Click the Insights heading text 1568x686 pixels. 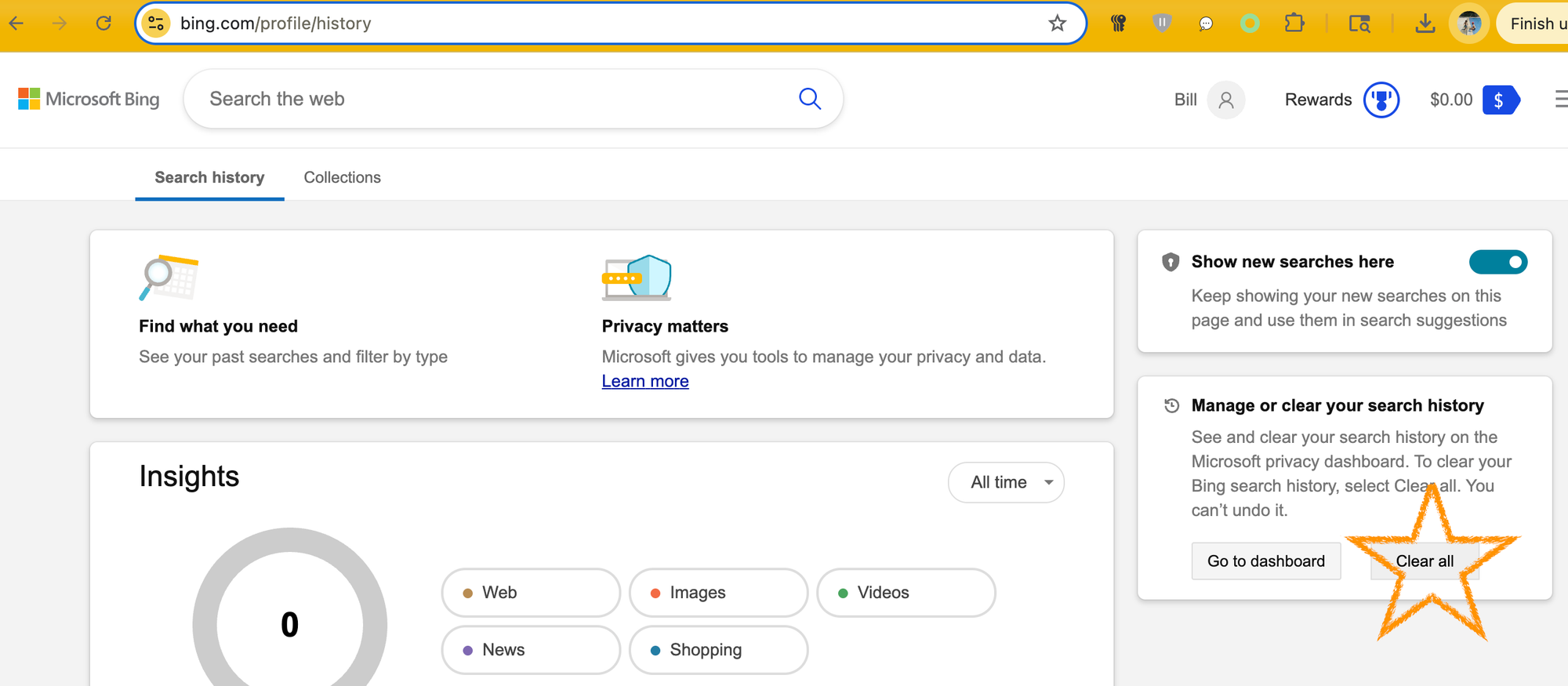[189, 476]
